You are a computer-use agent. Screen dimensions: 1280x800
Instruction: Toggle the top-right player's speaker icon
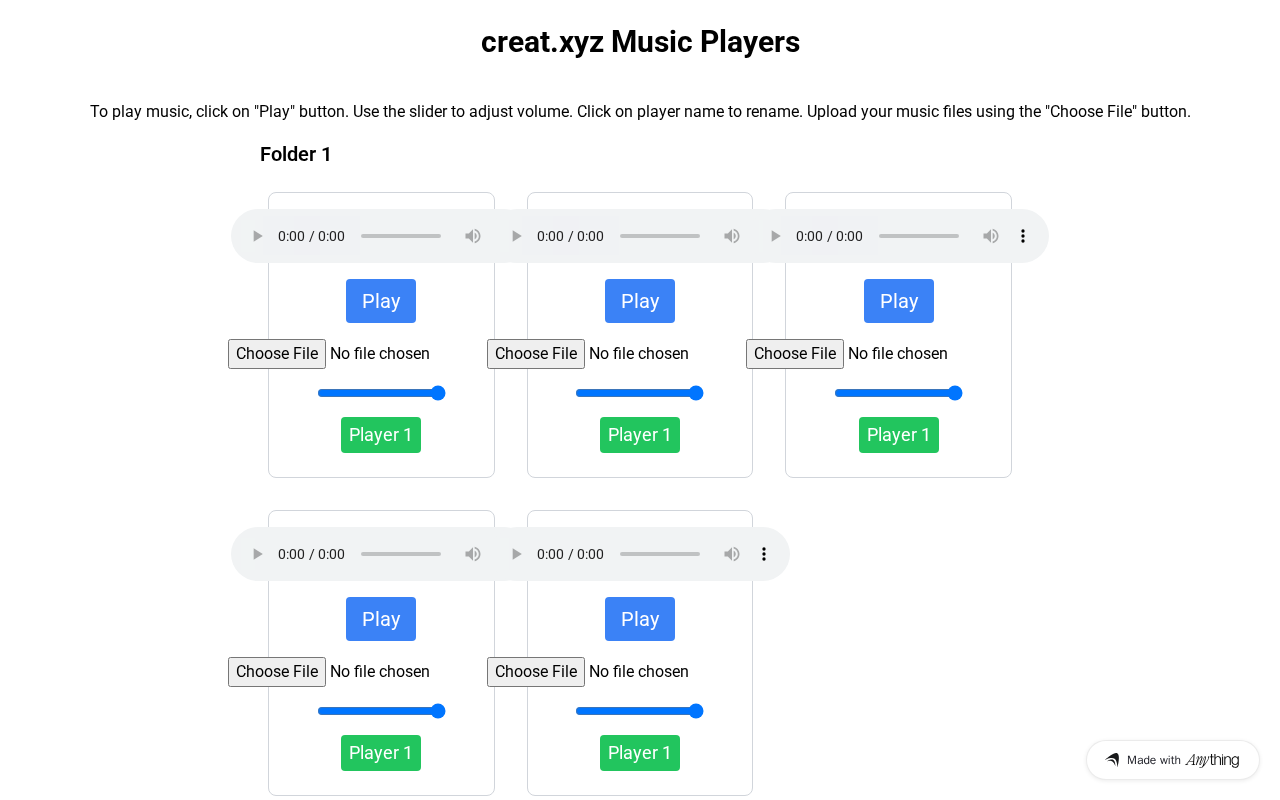991,236
